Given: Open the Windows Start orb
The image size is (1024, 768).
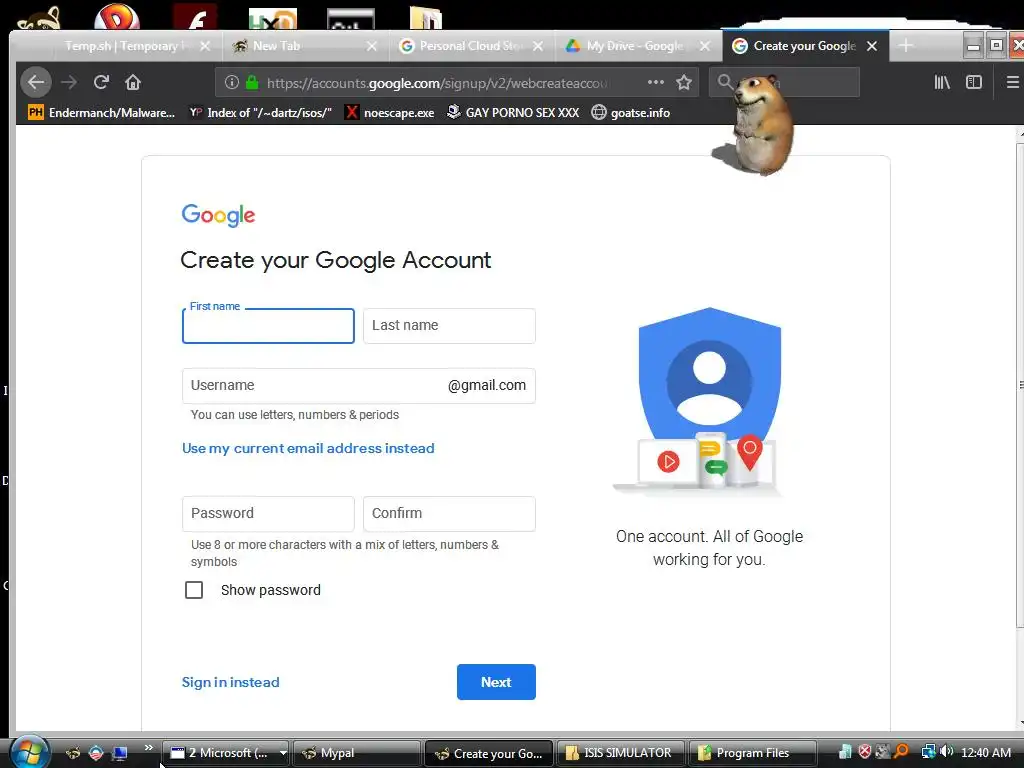Looking at the screenshot, I should pos(28,752).
